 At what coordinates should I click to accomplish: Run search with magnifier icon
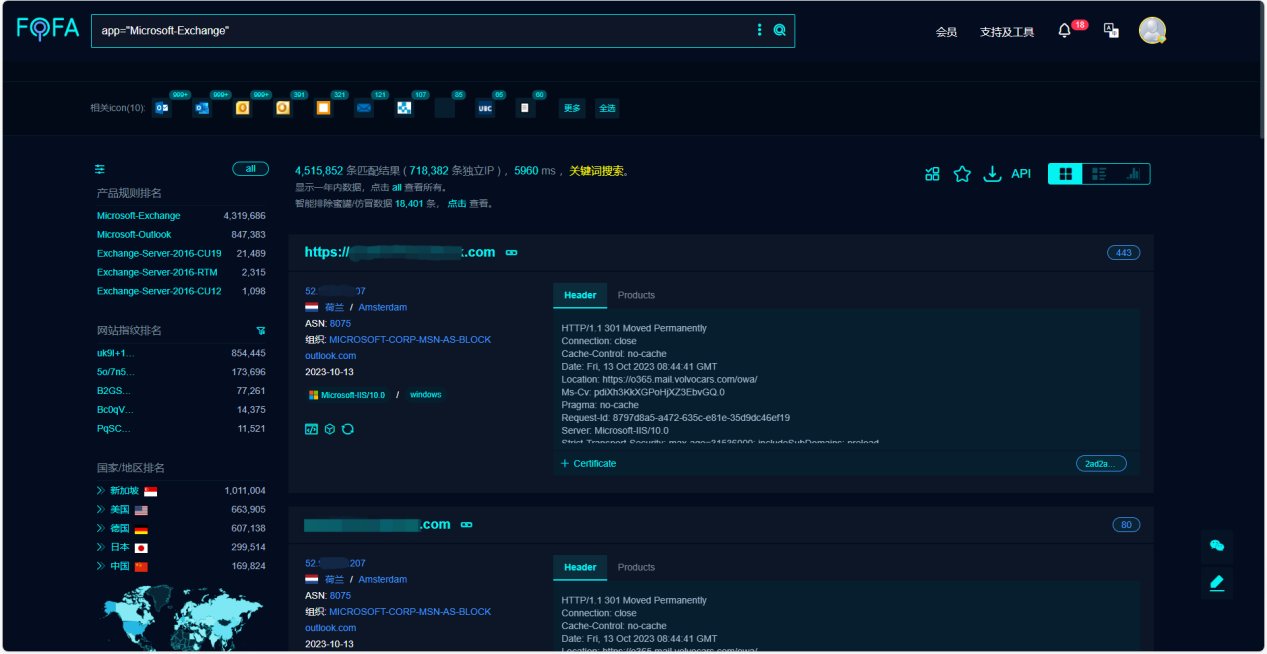[x=780, y=30]
